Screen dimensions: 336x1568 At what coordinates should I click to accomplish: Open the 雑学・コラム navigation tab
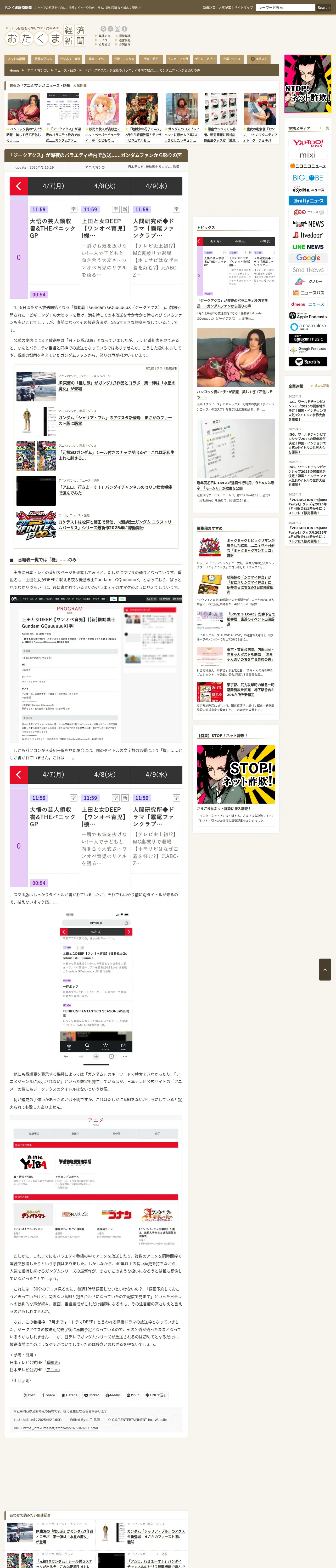[x=97, y=59]
